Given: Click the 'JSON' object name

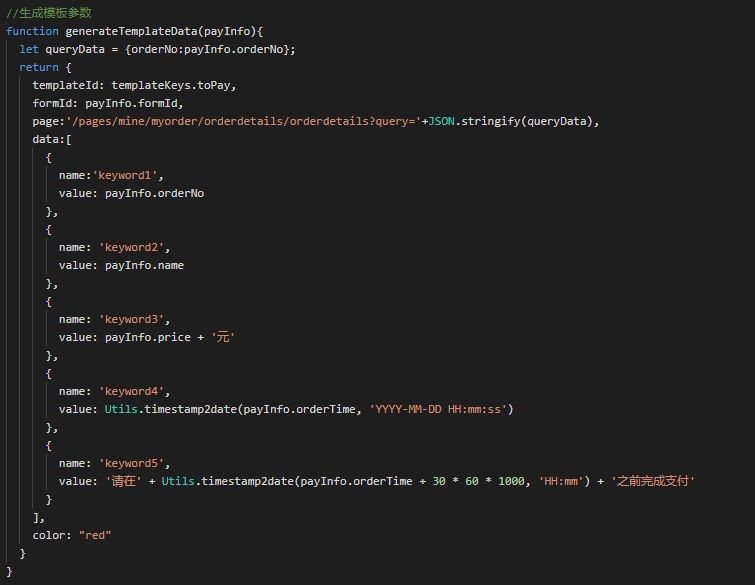Looking at the screenshot, I should tap(442, 121).
